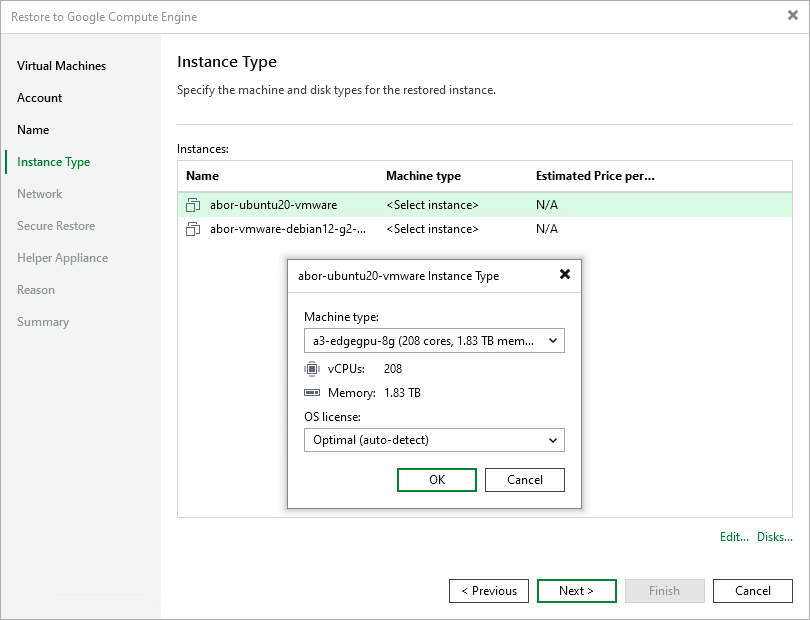This screenshot has width=810, height=620.
Task: Click <Select instance> for abor-vmware-debian12-g2
Action: (432, 229)
